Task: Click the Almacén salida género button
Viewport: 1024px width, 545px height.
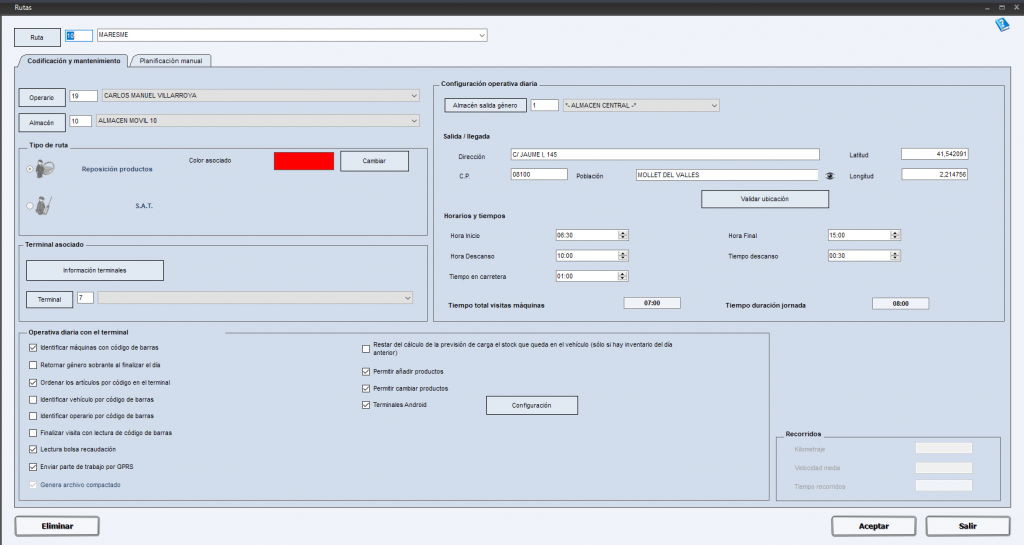Action: (x=485, y=105)
